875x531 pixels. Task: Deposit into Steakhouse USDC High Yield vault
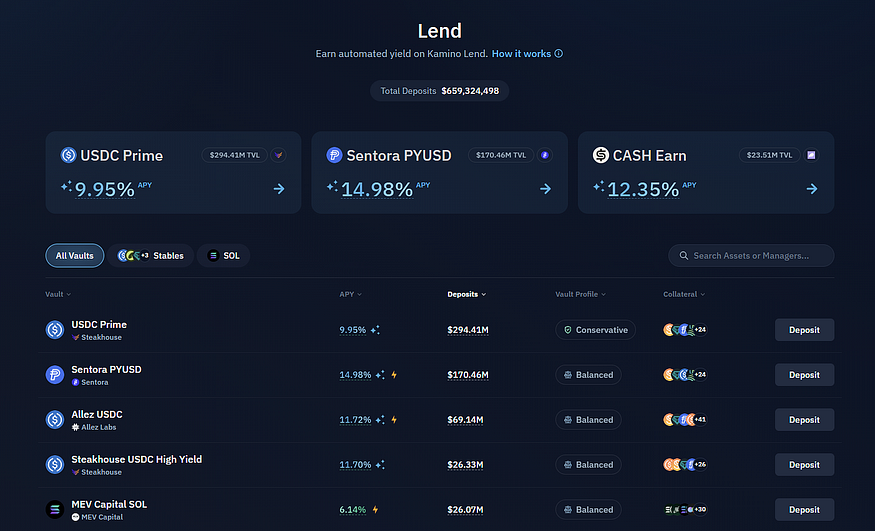[x=804, y=465]
